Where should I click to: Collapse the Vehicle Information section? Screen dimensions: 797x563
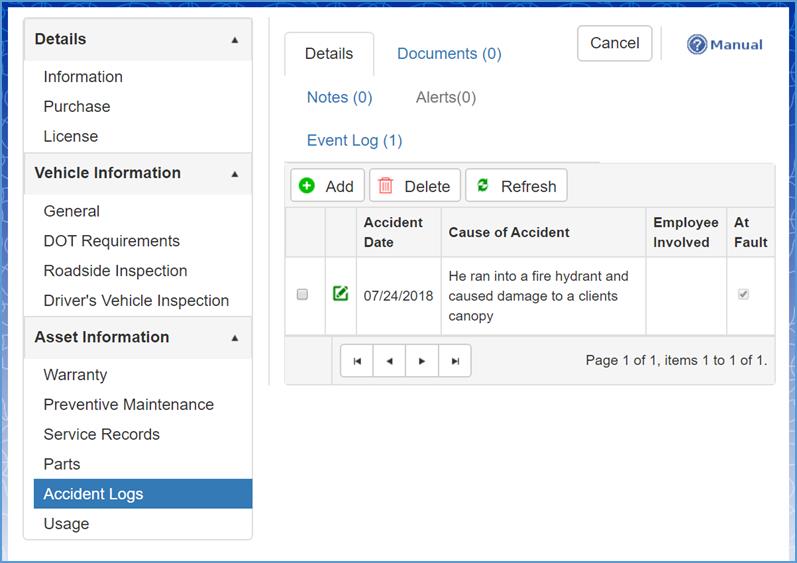(235, 174)
